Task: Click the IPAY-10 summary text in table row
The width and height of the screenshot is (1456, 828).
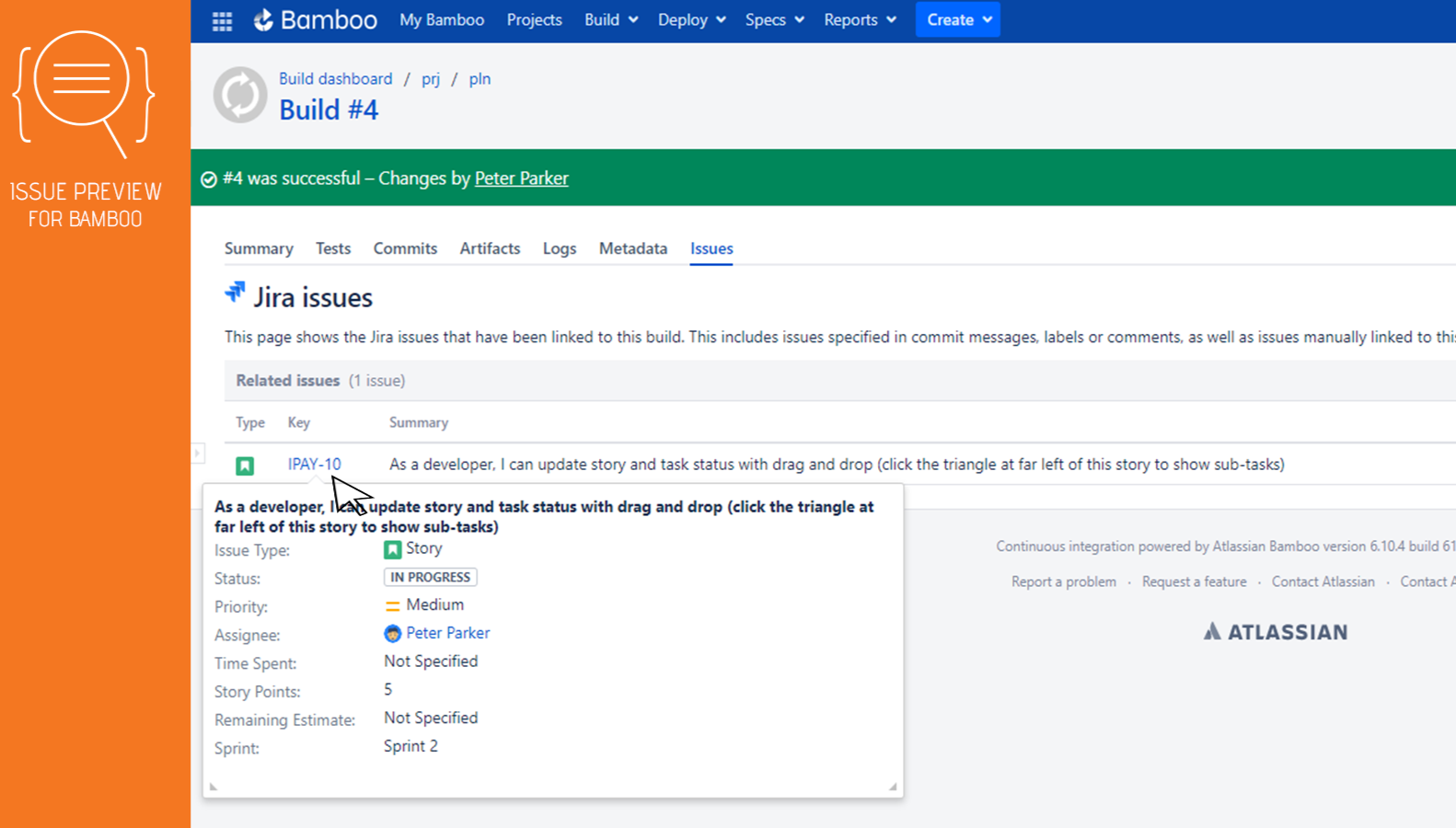Action: 837,465
